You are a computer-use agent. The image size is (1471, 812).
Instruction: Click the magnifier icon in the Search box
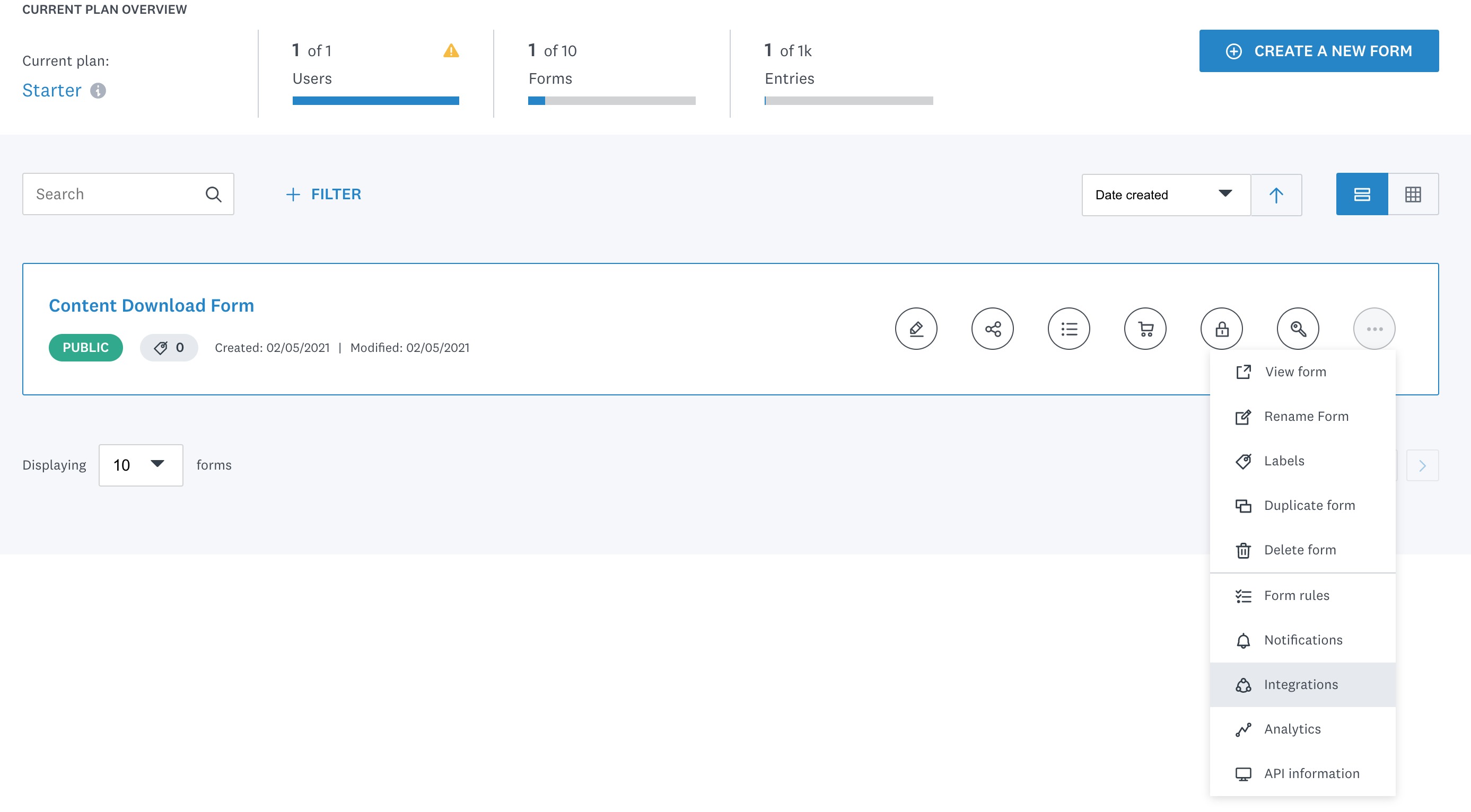[x=214, y=194]
